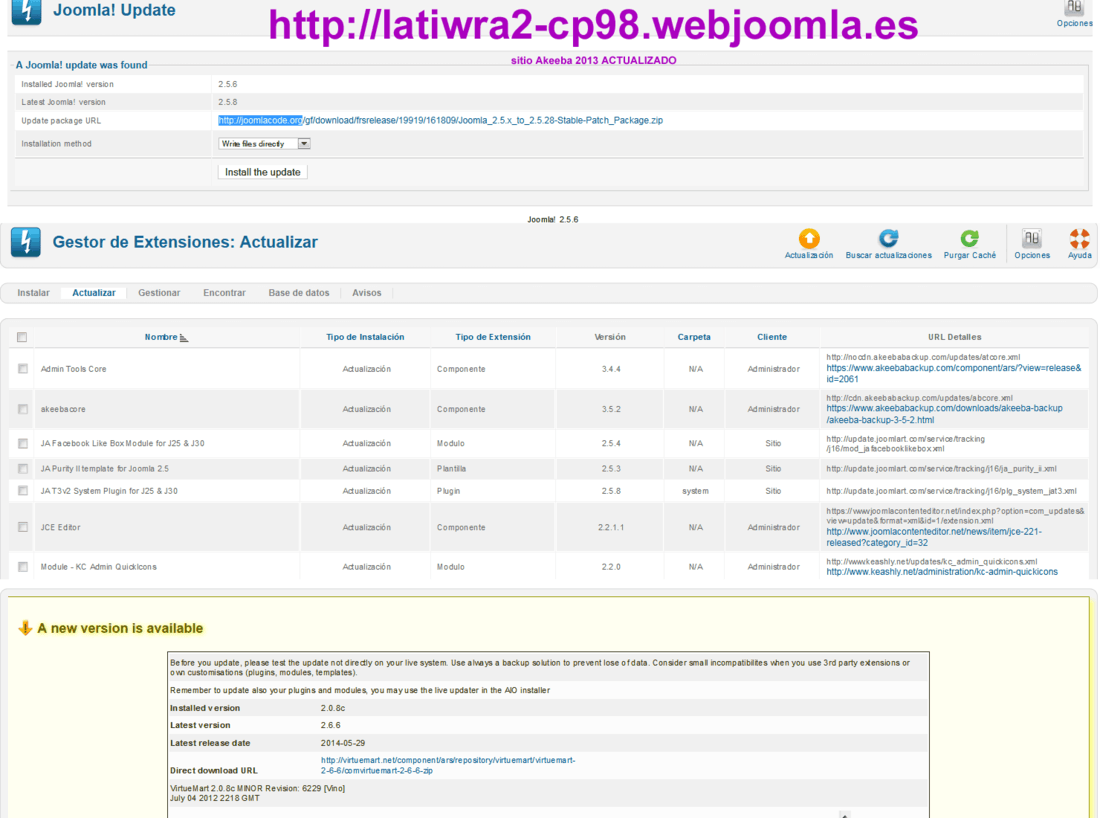The image size is (1100, 818).
Task: Click the Purgar Caché icon
Action: 970,239
